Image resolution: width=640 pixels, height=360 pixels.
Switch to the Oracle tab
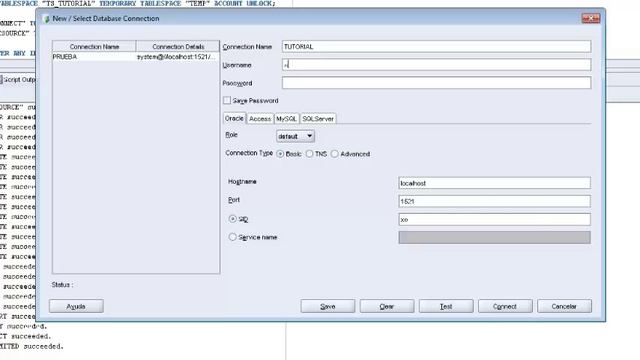point(234,118)
